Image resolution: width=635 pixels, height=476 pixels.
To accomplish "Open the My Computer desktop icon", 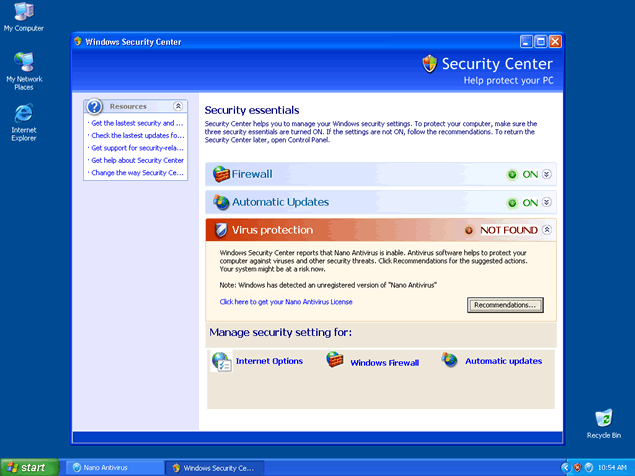I will (23, 12).
